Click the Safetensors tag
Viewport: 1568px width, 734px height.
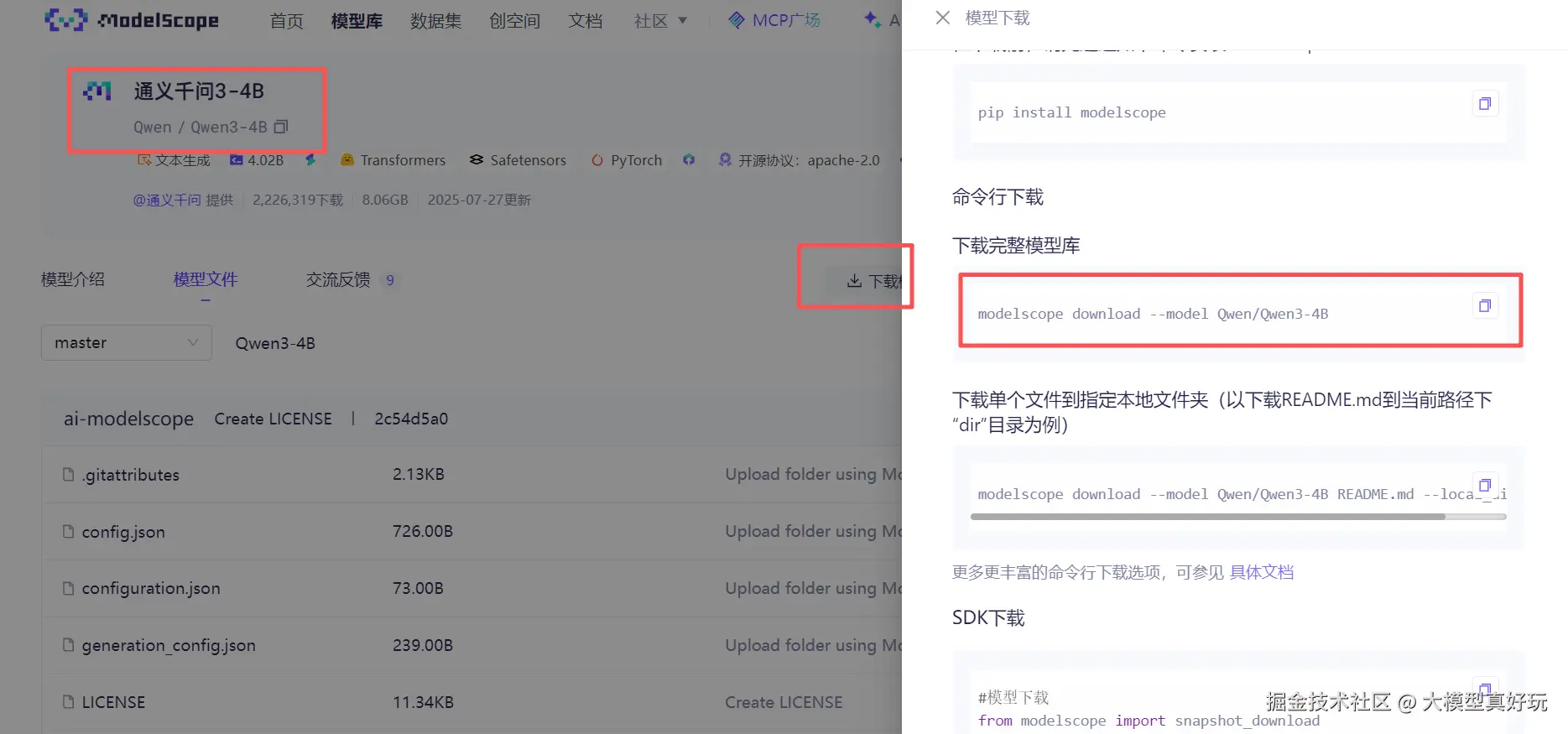pos(518,160)
